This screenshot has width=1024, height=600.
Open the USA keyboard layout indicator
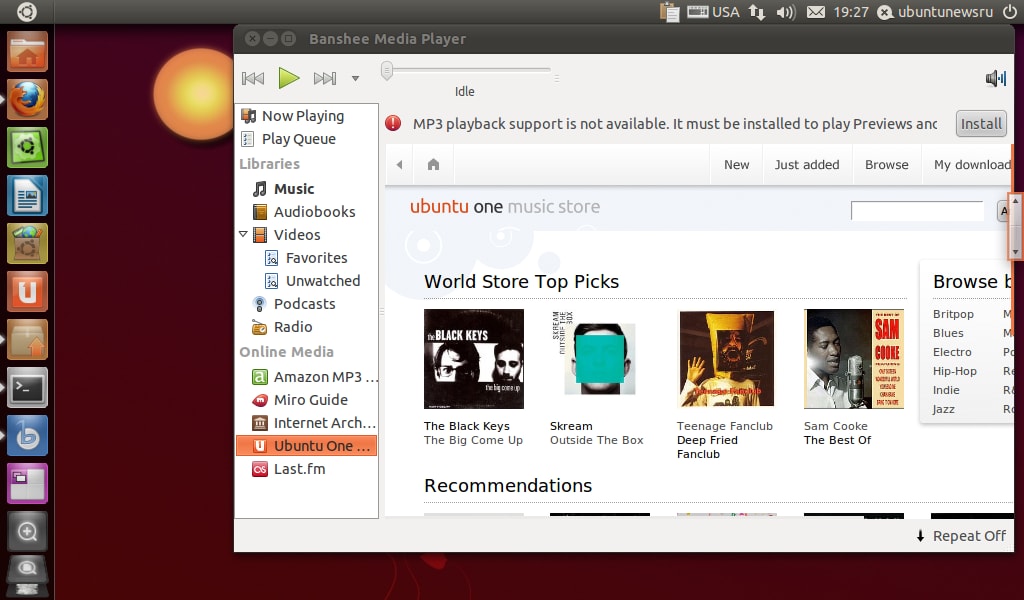(713, 12)
